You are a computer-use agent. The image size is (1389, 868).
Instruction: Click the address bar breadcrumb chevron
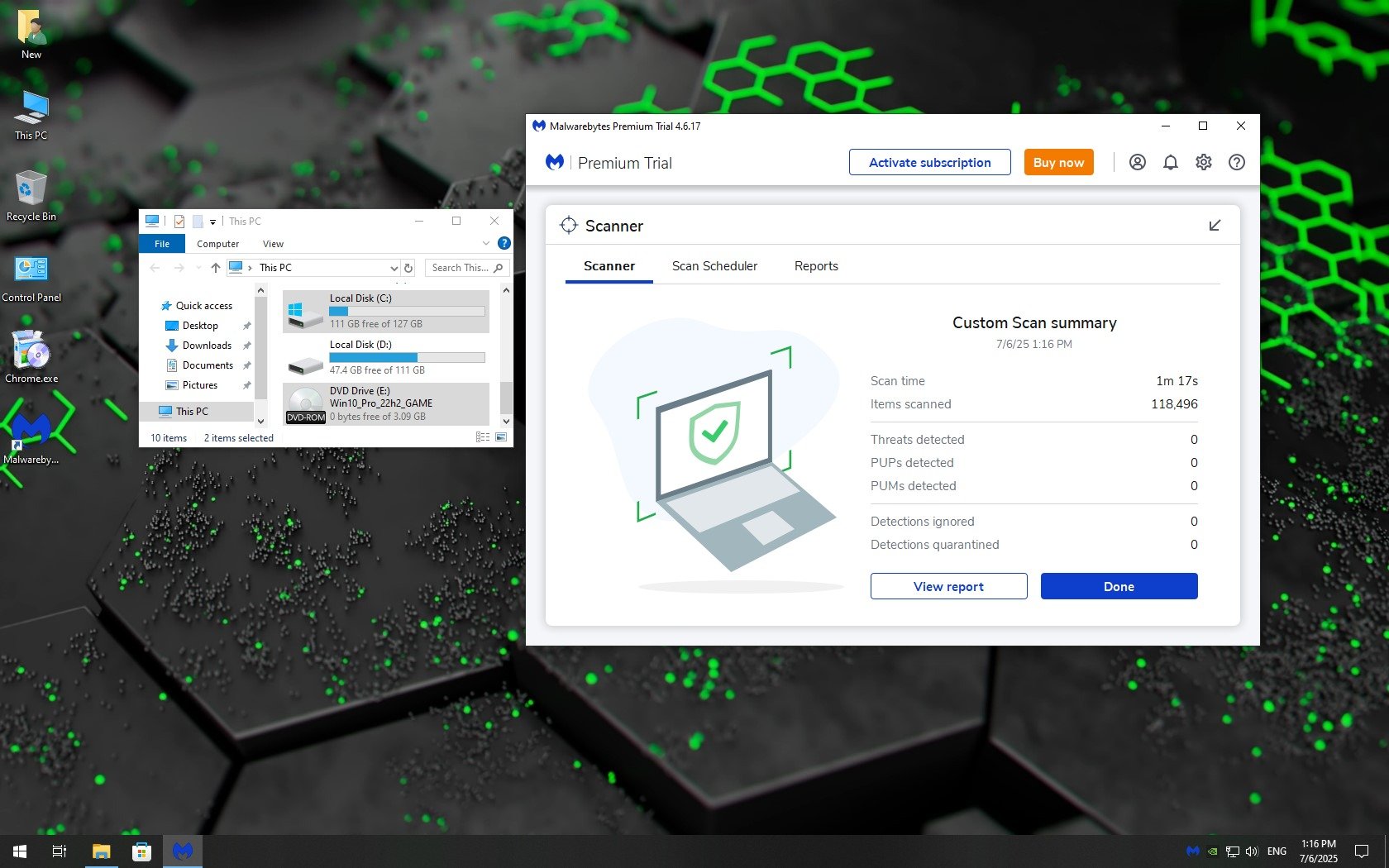[250, 268]
